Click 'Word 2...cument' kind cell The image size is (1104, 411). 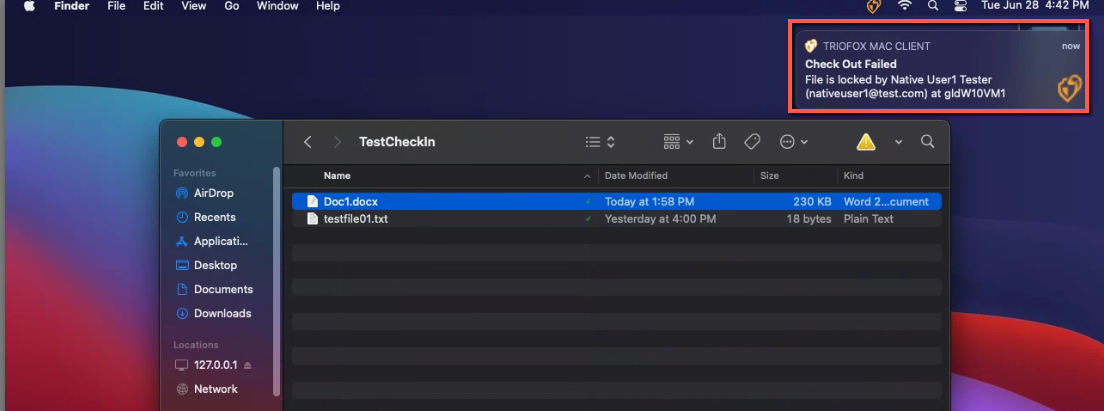point(886,201)
